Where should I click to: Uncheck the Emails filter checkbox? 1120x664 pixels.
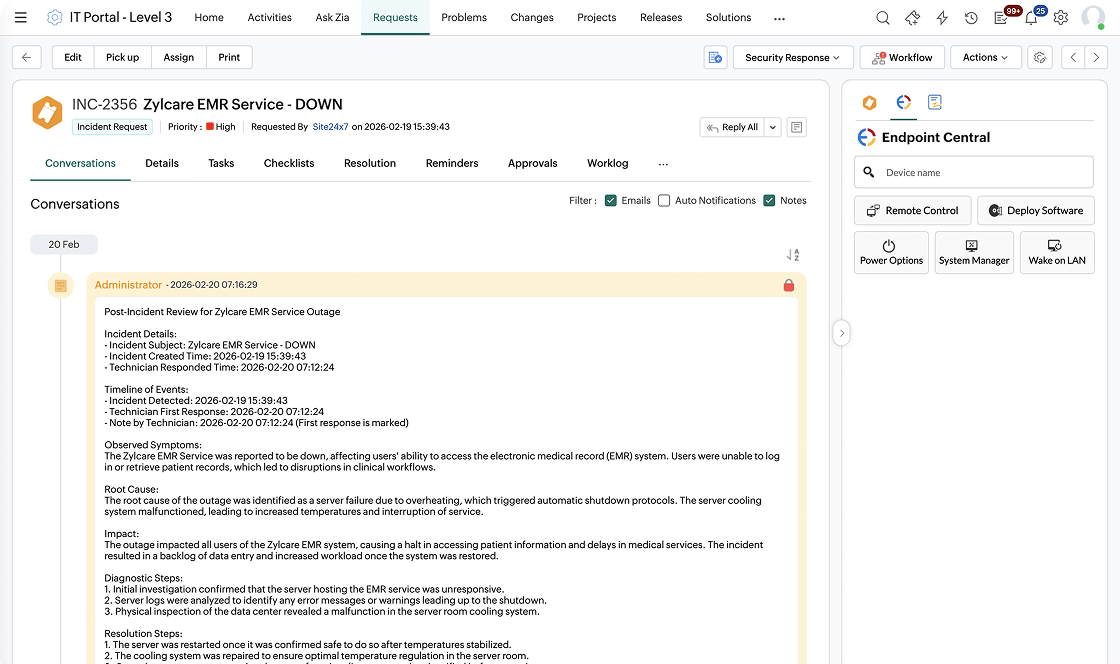[x=611, y=201]
